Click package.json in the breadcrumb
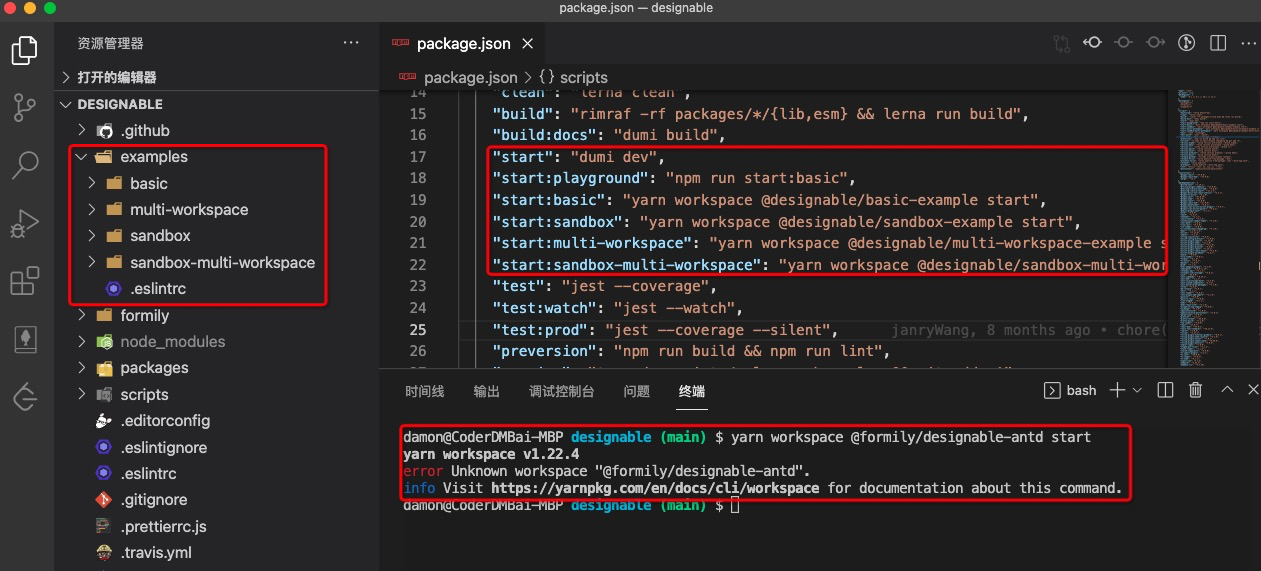The image size is (1261, 571). tap(470, 77)
